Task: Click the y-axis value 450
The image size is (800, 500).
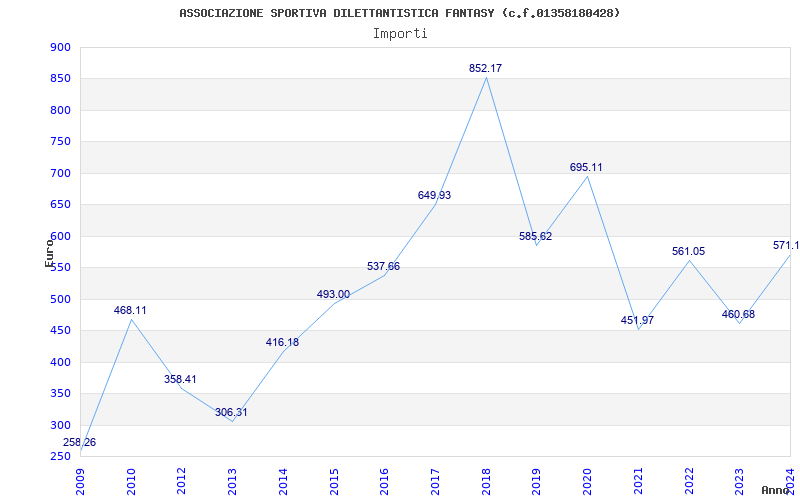Action: pos(60,331)
